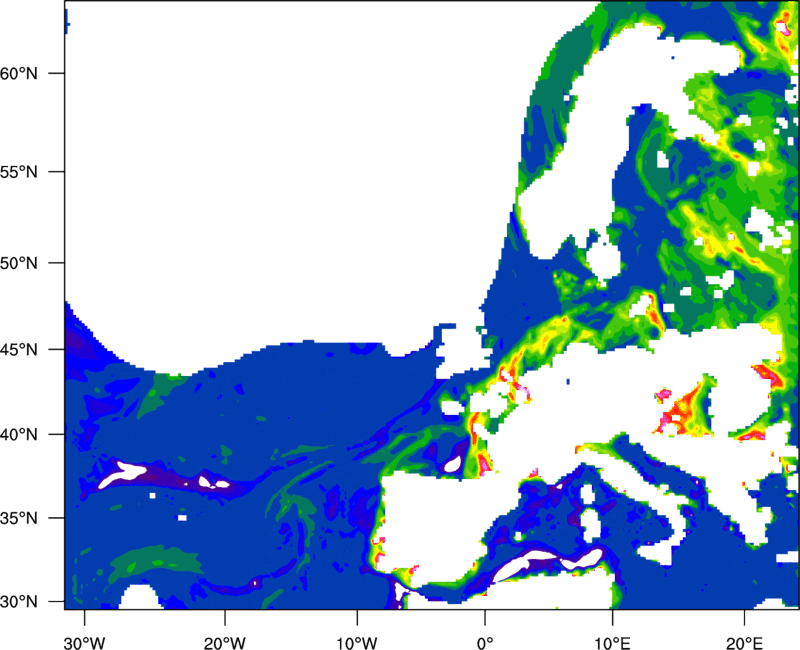The image size is (800, 650).
Task: Click the 10°E longitude label
Action: pos(612,643)
